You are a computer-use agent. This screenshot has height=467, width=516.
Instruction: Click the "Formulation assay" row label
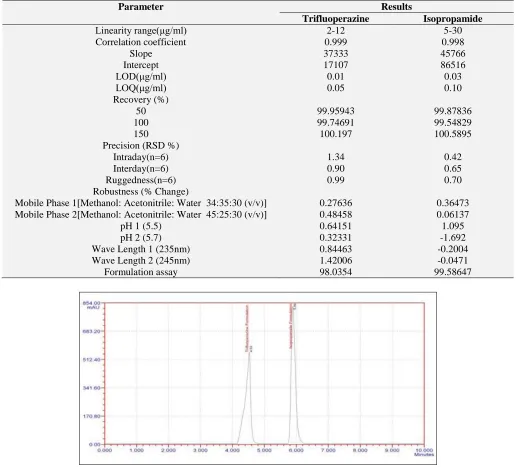(141, 272)
